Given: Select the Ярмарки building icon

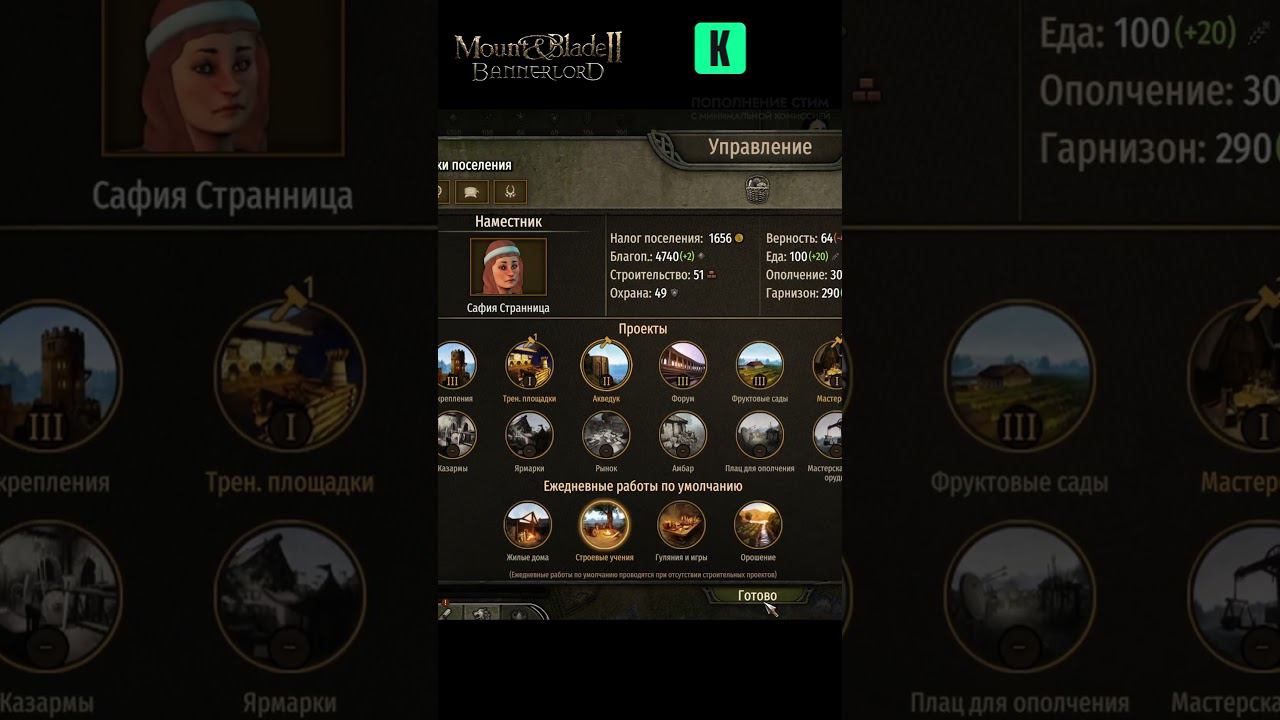Looking at the screenshot, I should pyautogui.click(x=529, y=434).
